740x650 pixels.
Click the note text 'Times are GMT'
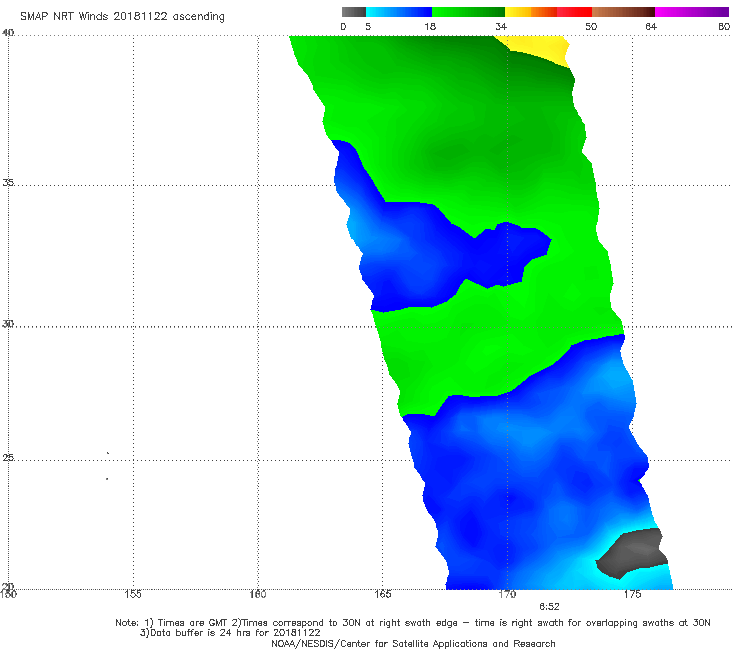click(193, 623)
